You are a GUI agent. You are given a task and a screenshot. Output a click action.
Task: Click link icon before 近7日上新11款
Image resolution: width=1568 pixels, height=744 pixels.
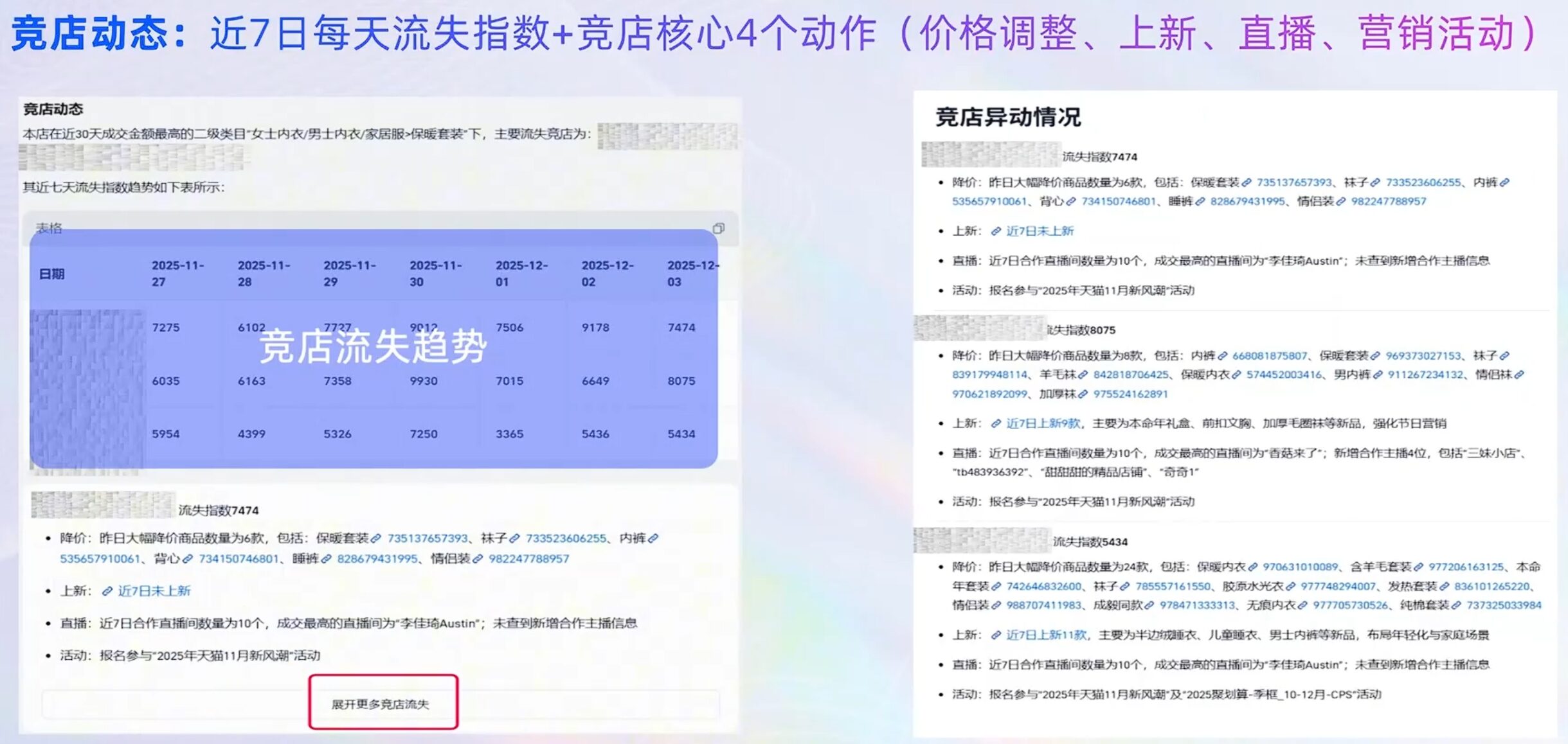(996, 635)
